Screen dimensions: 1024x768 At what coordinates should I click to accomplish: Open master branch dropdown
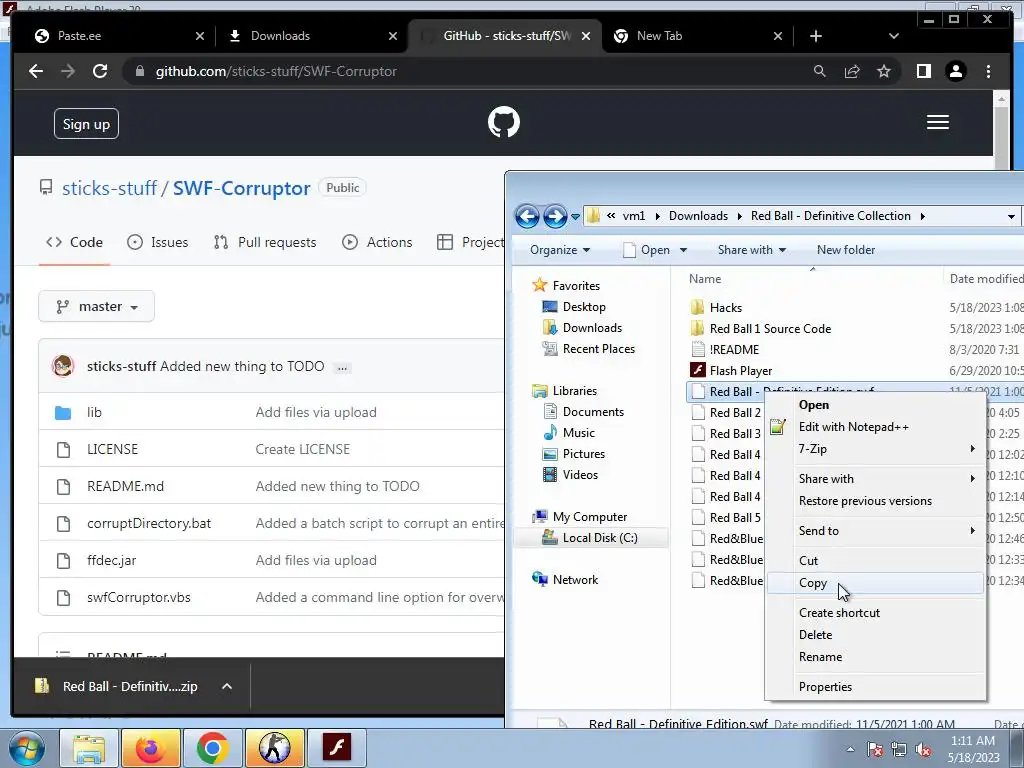point(97,306)
